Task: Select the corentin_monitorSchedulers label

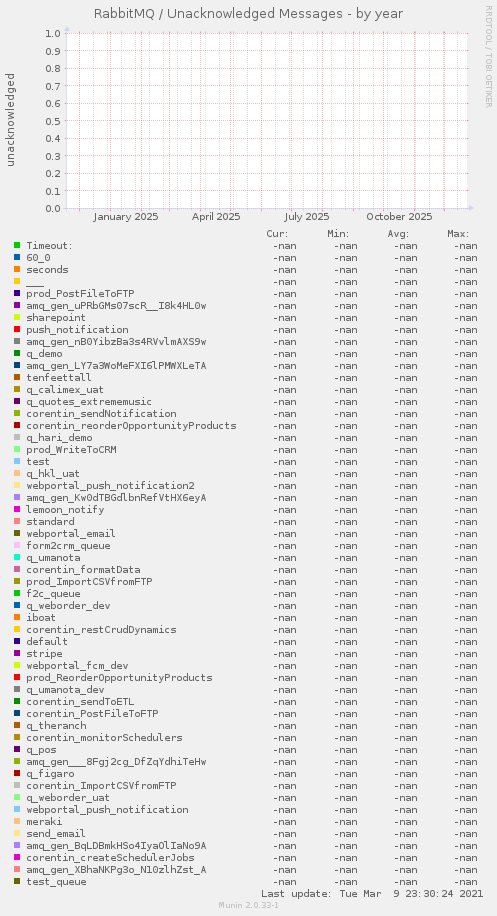Action: tap(104, 737)
